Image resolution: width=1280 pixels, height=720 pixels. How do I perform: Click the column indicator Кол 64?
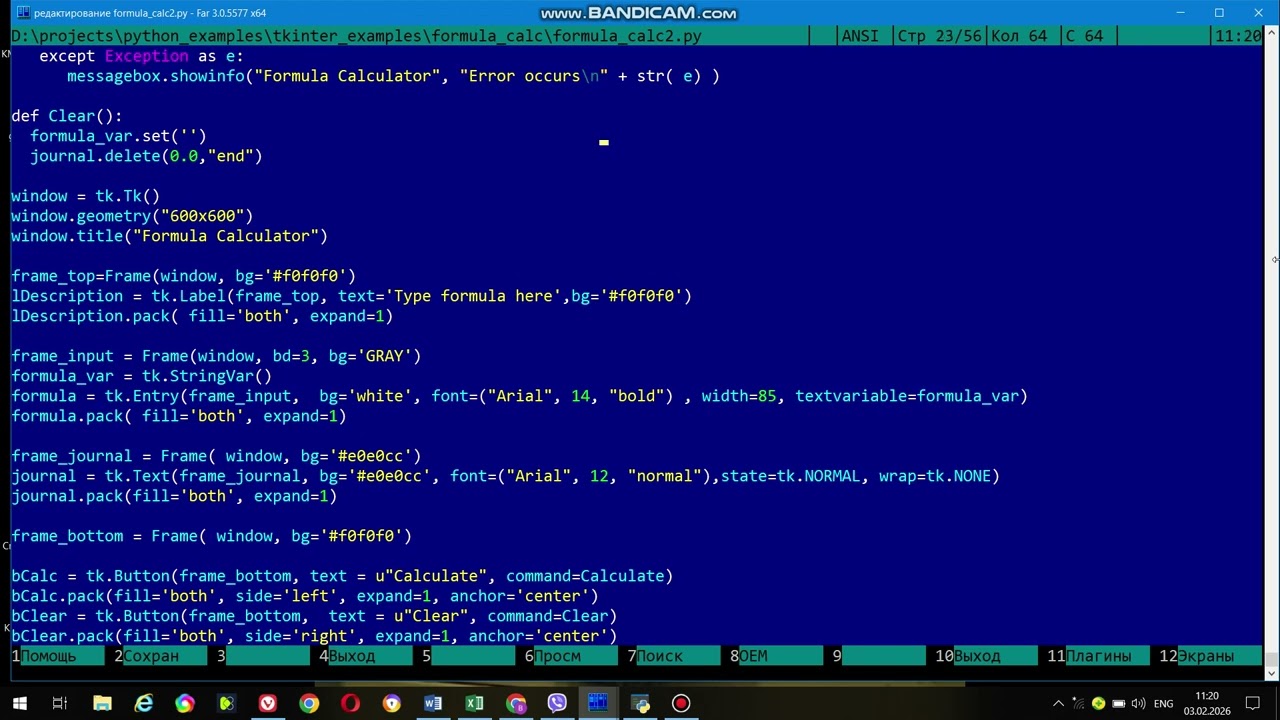tap(1019, 36)
